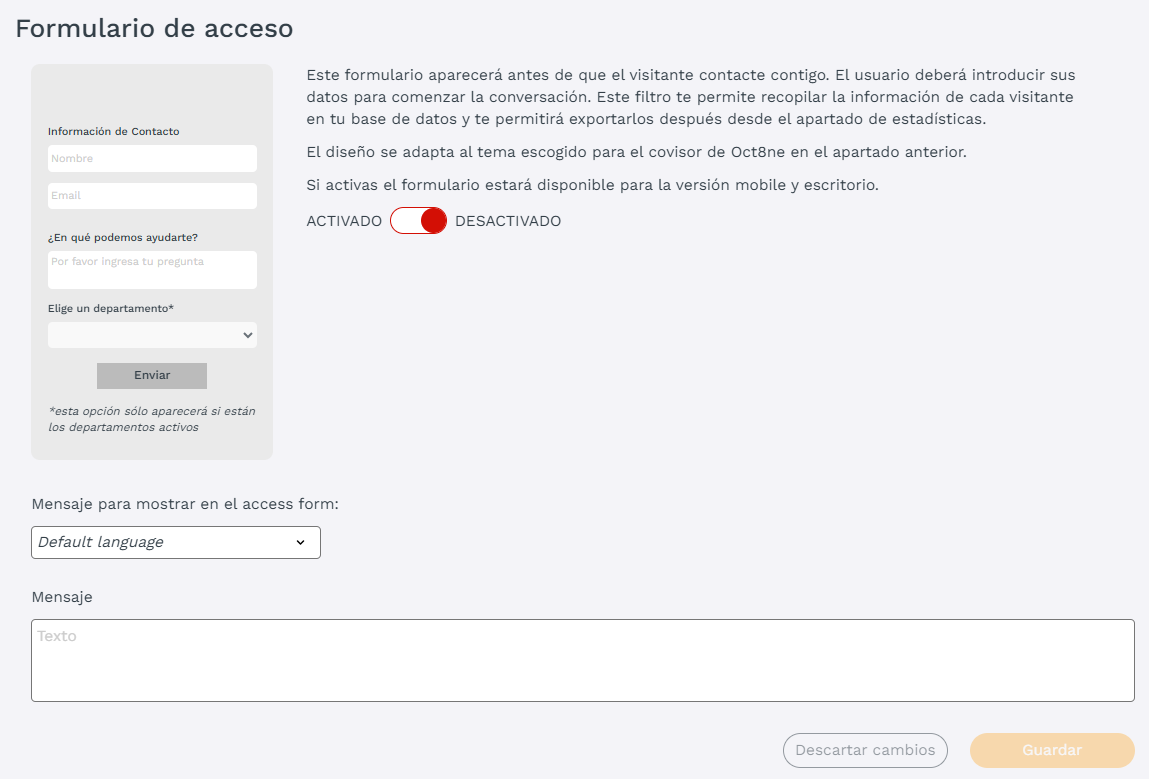Click the 'Mensaje' label above the textarea
Screen dimensions: 1149x779
[62, 597]
